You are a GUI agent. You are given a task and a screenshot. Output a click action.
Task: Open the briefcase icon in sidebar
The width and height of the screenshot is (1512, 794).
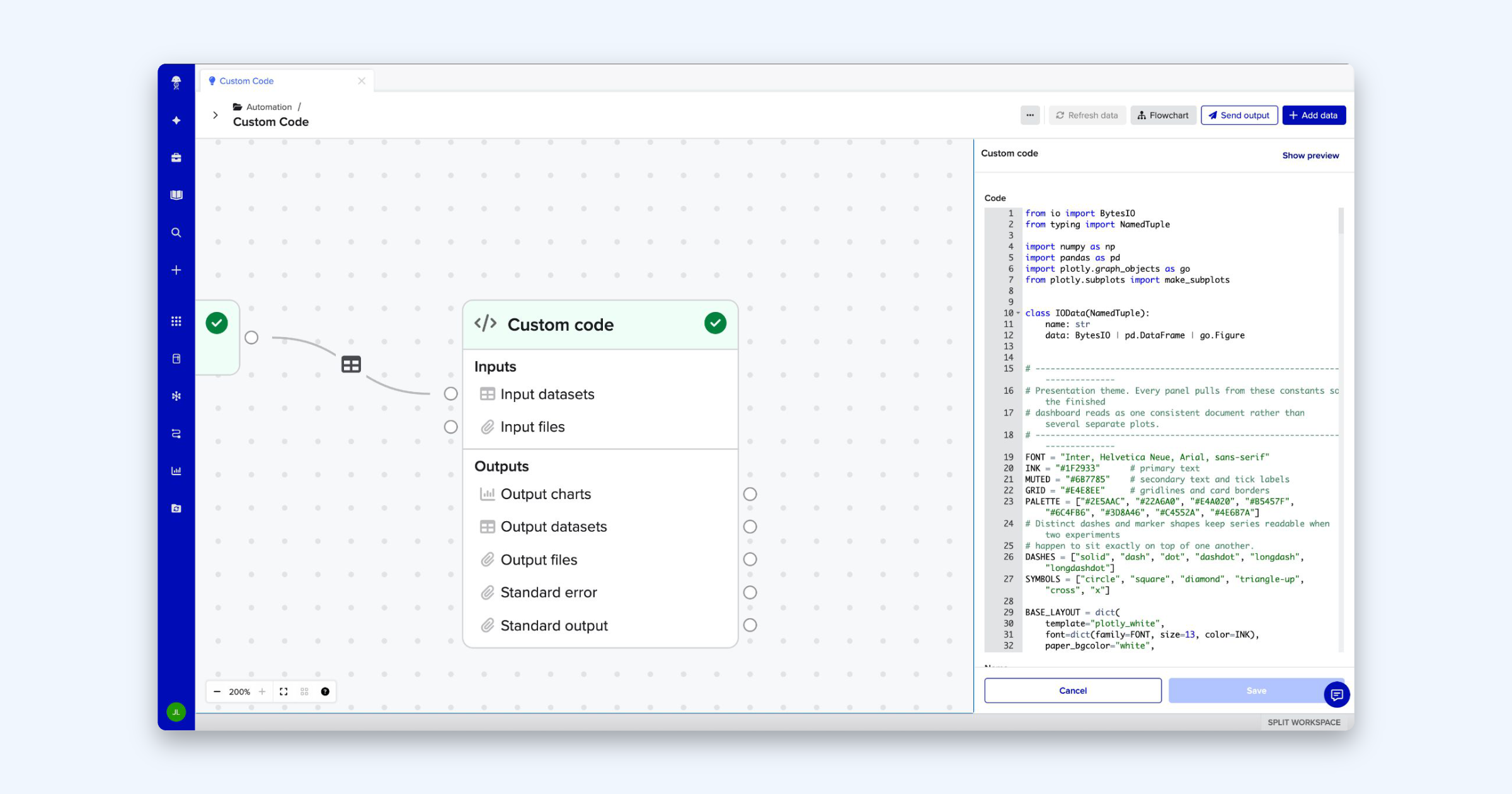176,158
